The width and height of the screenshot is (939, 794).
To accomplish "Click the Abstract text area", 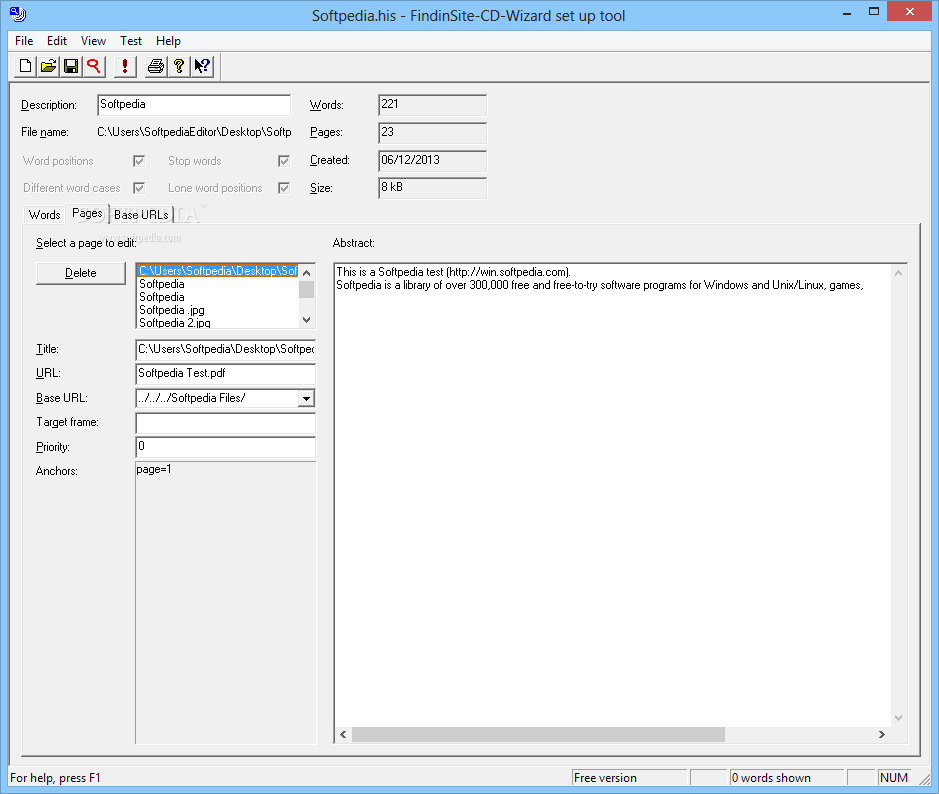I will 612,495.
